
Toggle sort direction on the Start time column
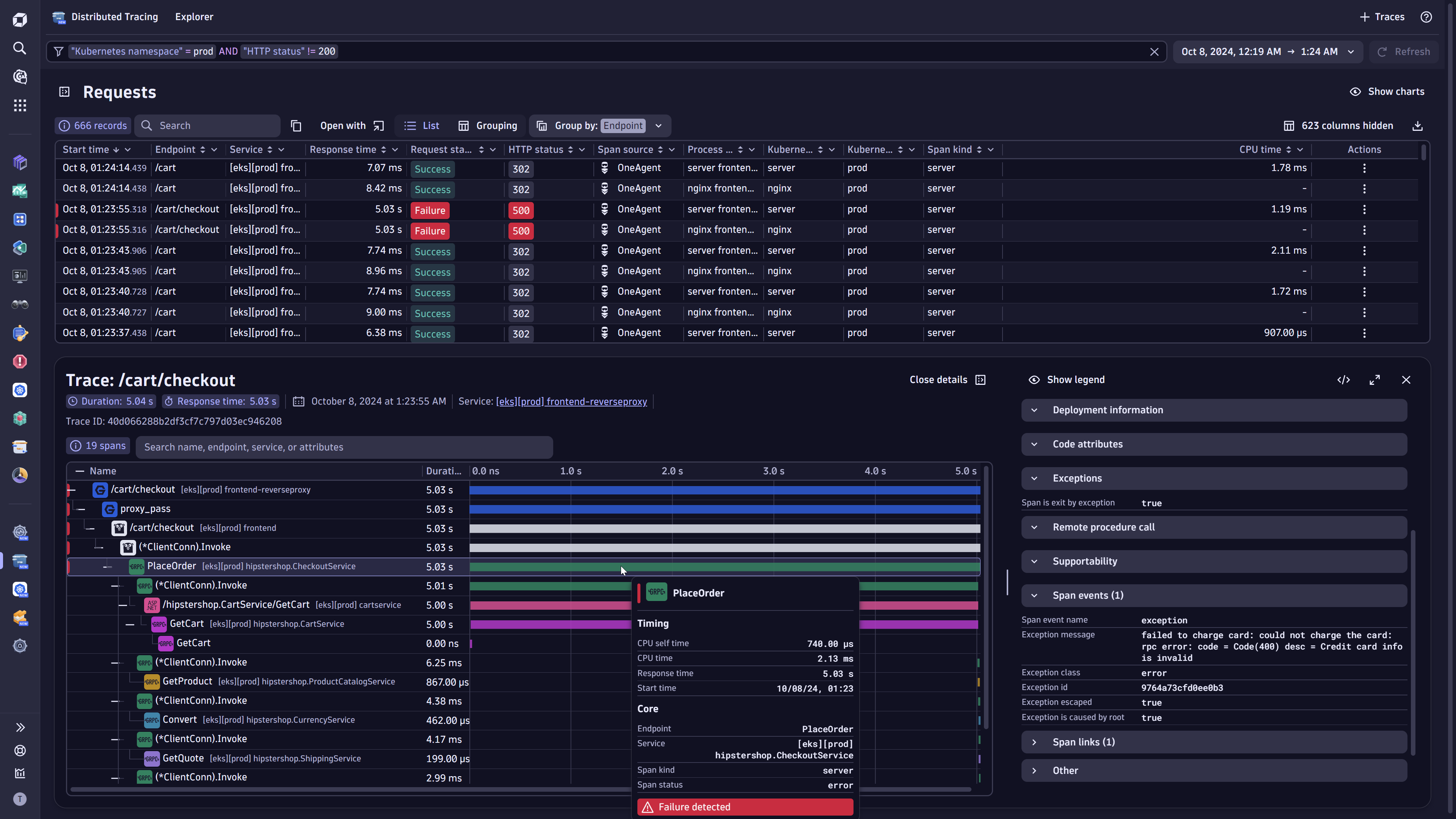117,149
